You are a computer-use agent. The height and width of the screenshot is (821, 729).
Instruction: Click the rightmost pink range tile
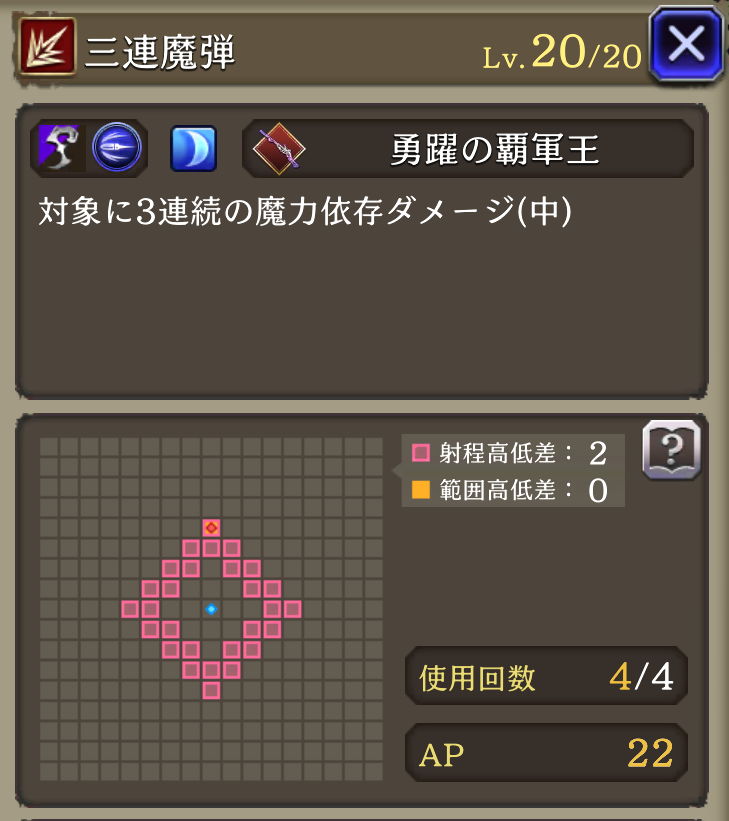click(292, 609)
